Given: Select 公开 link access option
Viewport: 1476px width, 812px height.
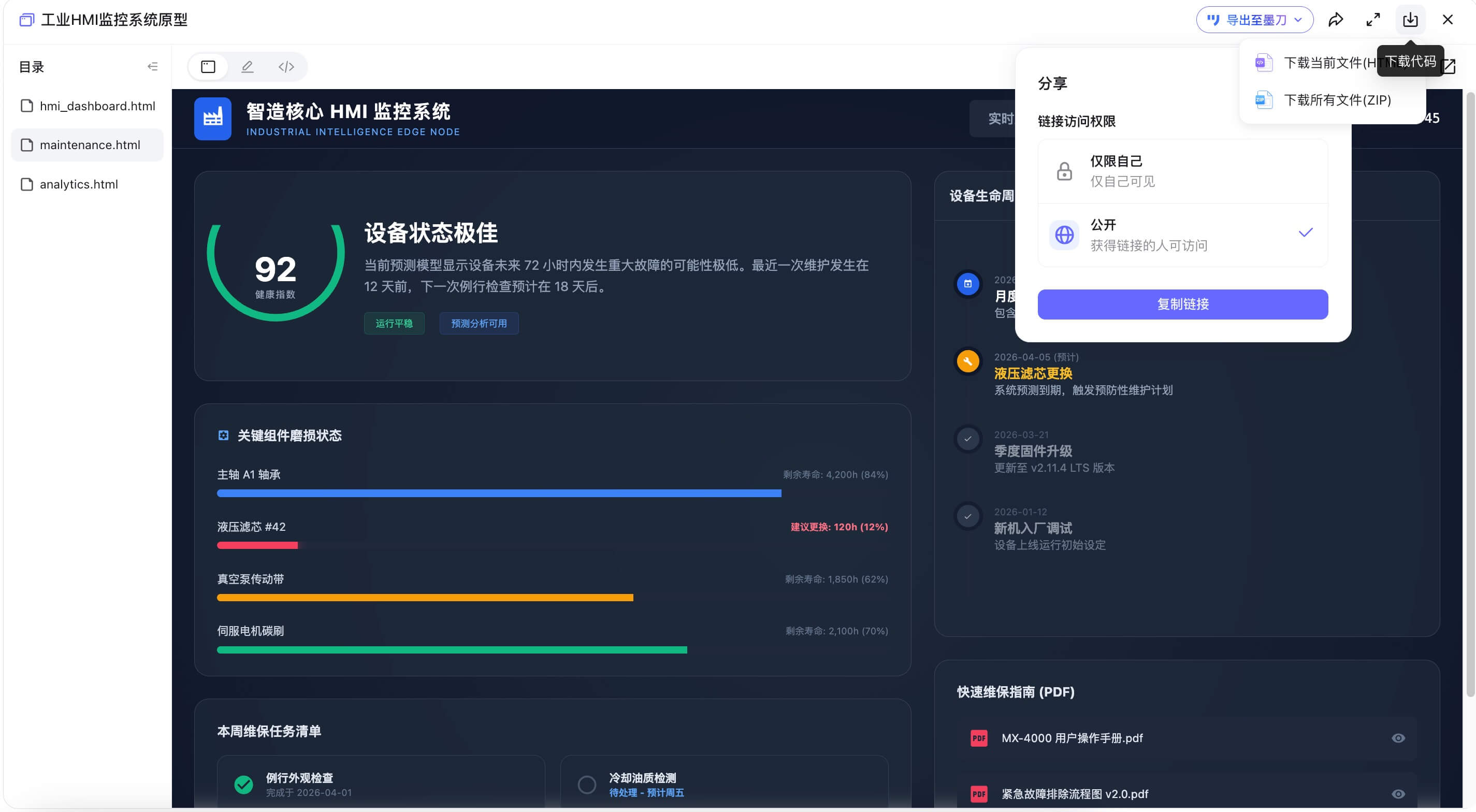Looking at the screenshot, I should click(x=1182, y=235).
